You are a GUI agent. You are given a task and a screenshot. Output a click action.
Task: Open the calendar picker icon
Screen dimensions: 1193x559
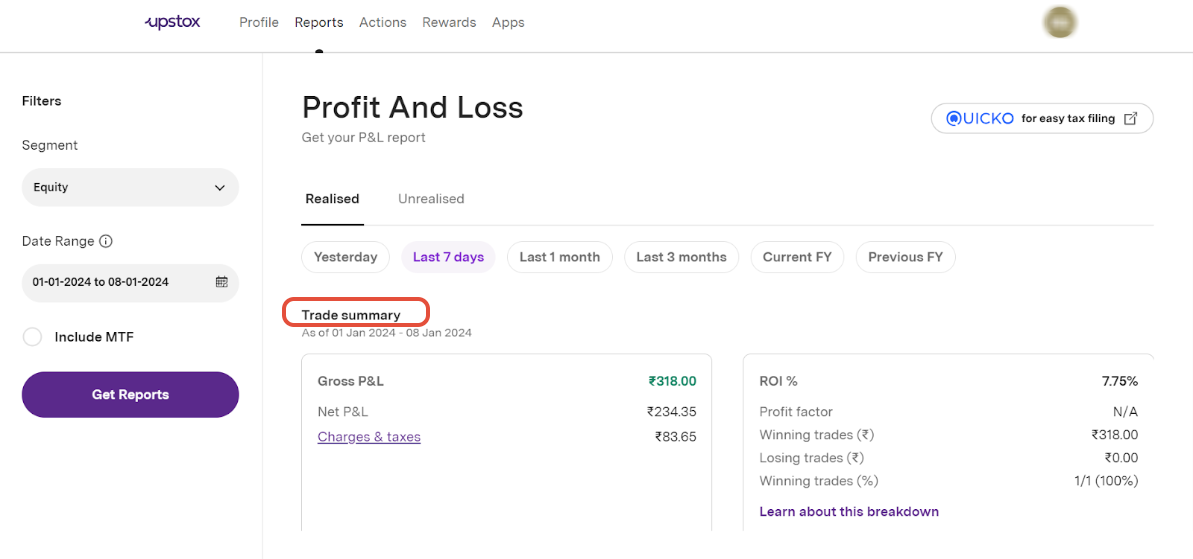pyautogui.click(x=221, y=281)
